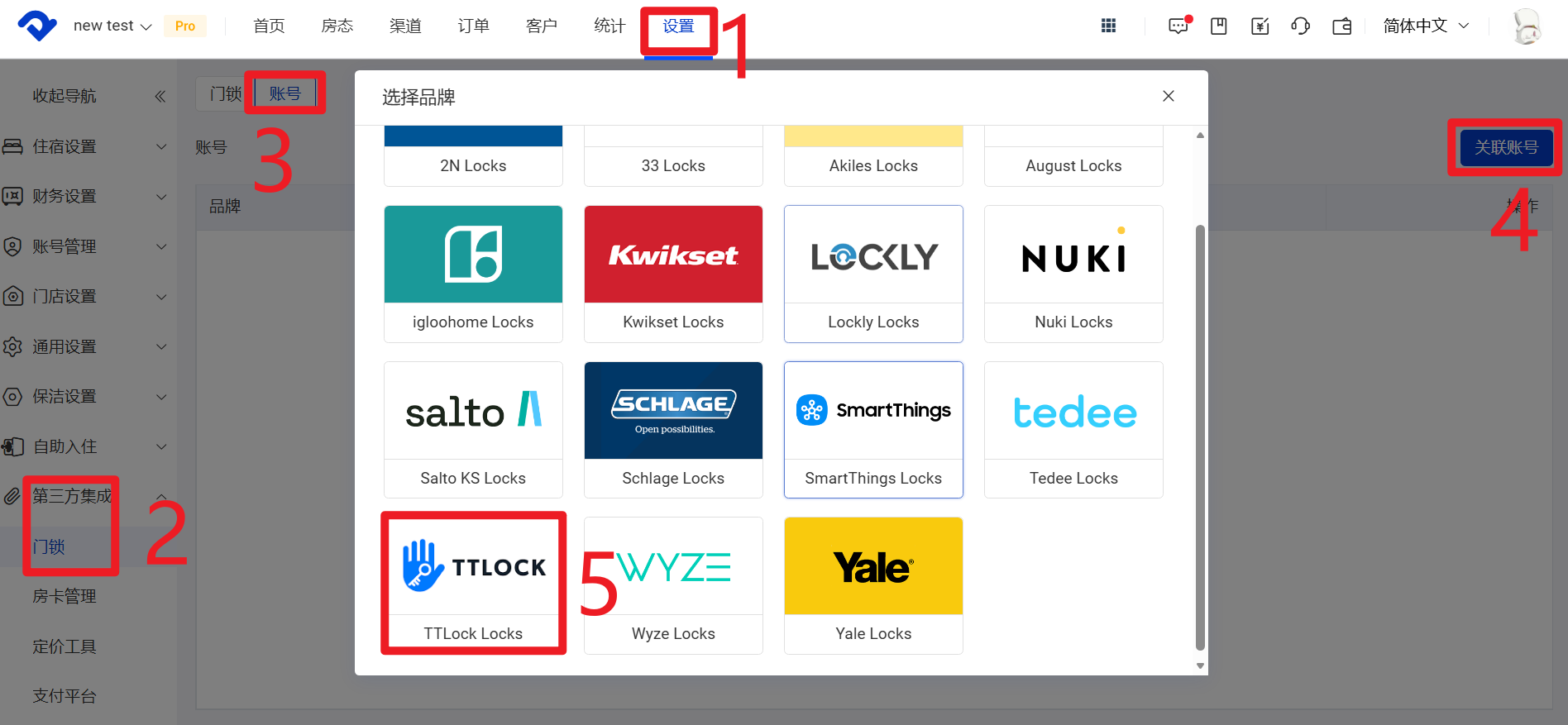The image size is (1568, 725).
Task: Go to 订单 in top navigation
Action: click(473, 26)
